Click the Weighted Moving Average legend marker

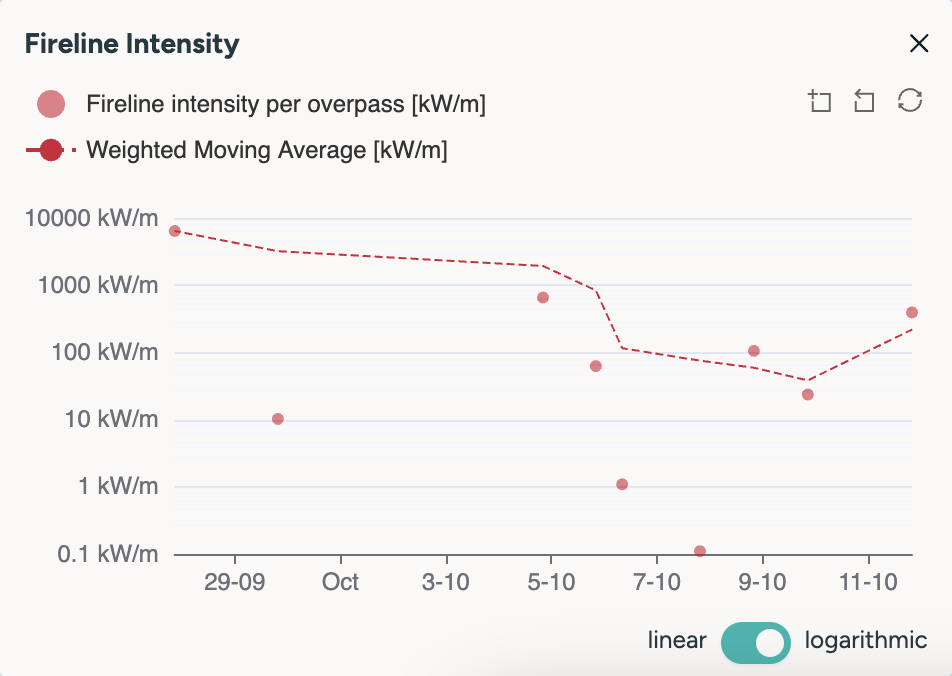[50, 151]
